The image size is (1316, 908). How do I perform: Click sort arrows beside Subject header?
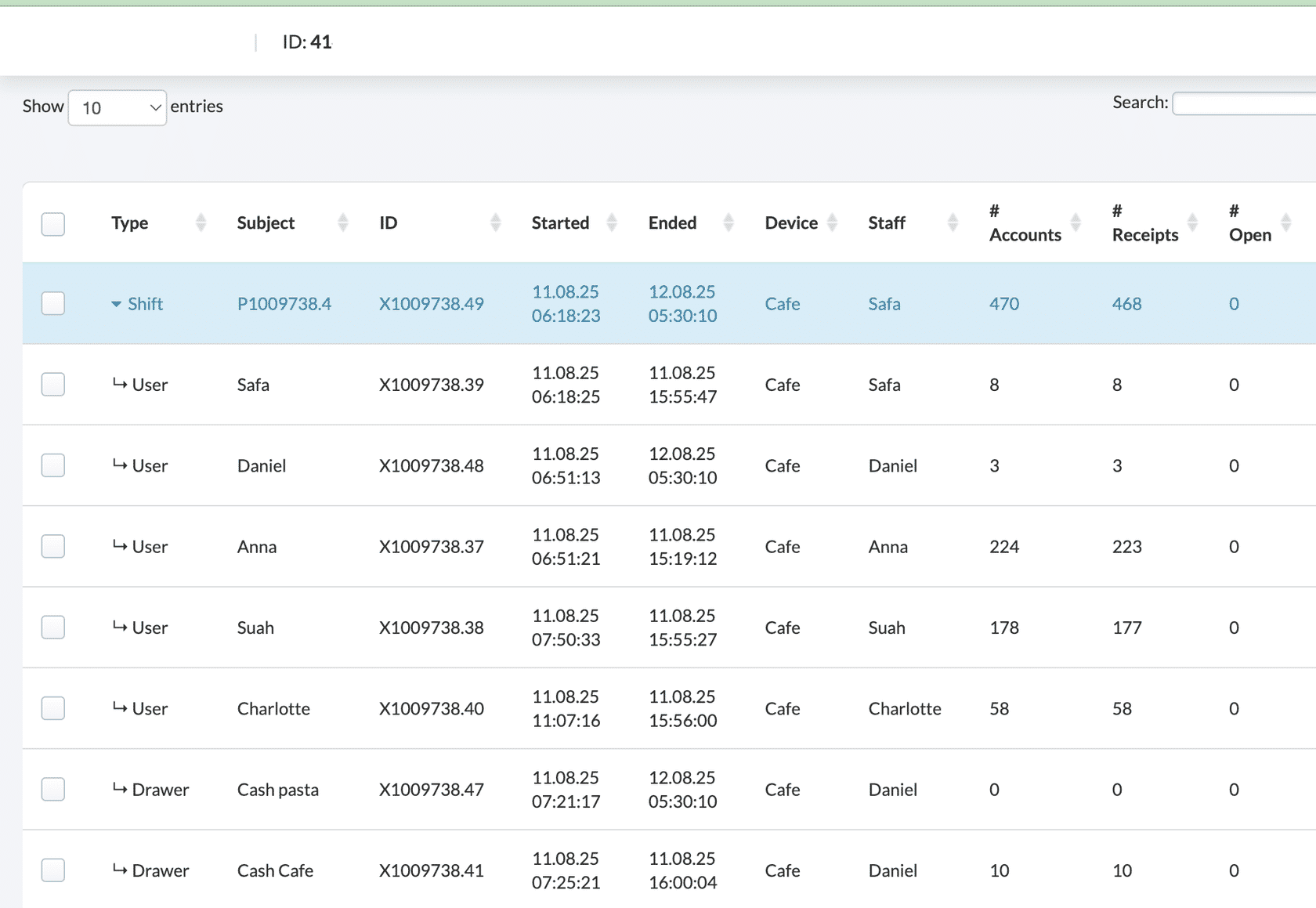[x=342, y=223]
